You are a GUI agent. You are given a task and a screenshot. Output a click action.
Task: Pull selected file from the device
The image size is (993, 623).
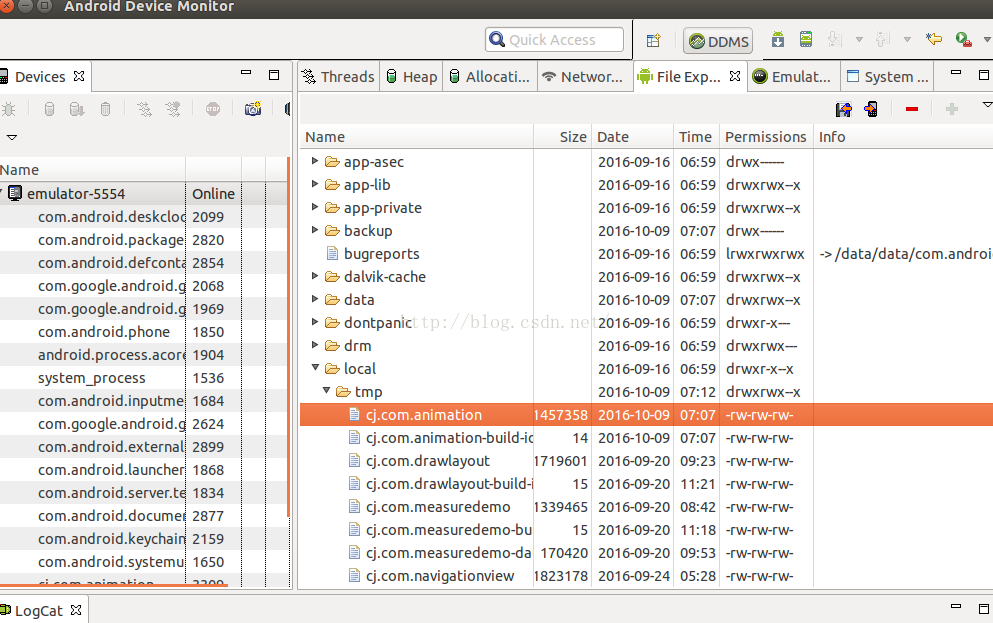pyautogui.click(x=844, y=109)
